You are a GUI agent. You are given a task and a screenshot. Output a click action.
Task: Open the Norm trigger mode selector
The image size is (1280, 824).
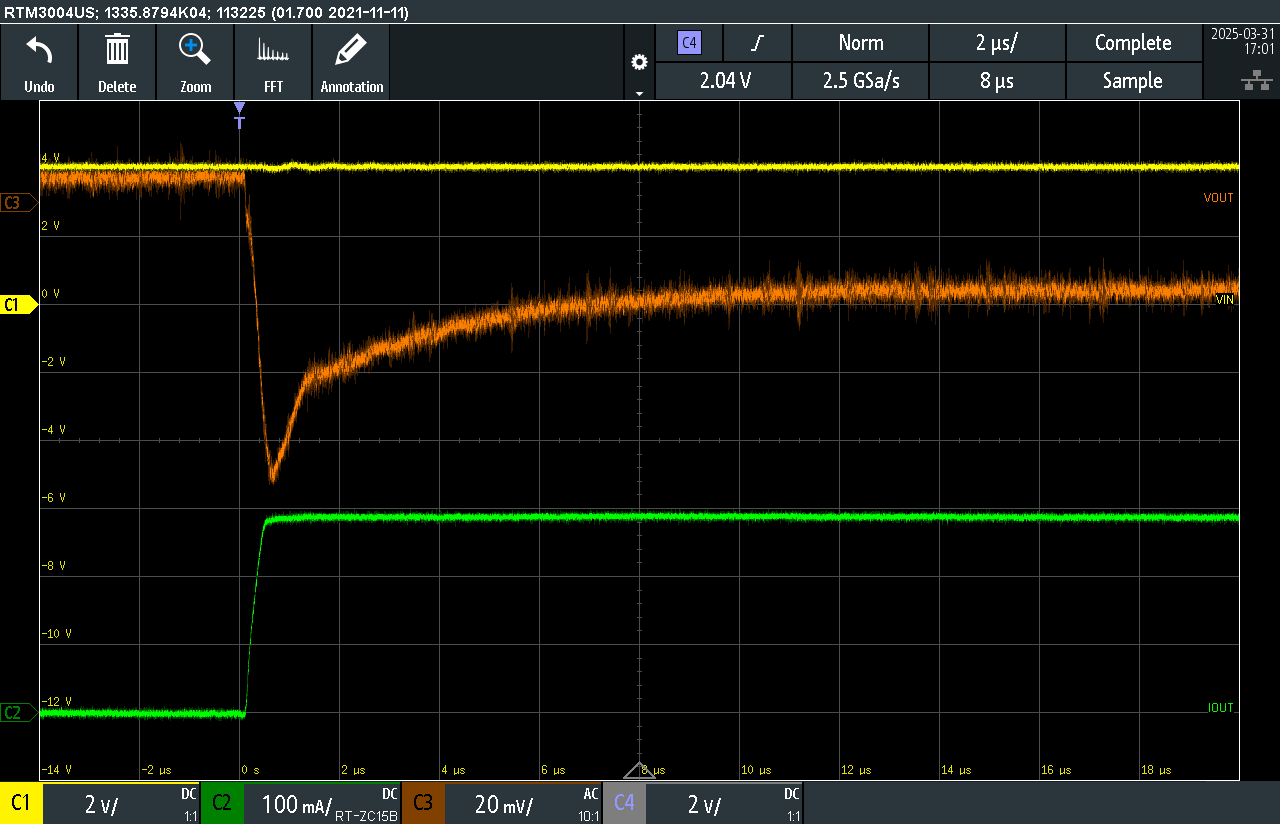click(x=860, y=43)
